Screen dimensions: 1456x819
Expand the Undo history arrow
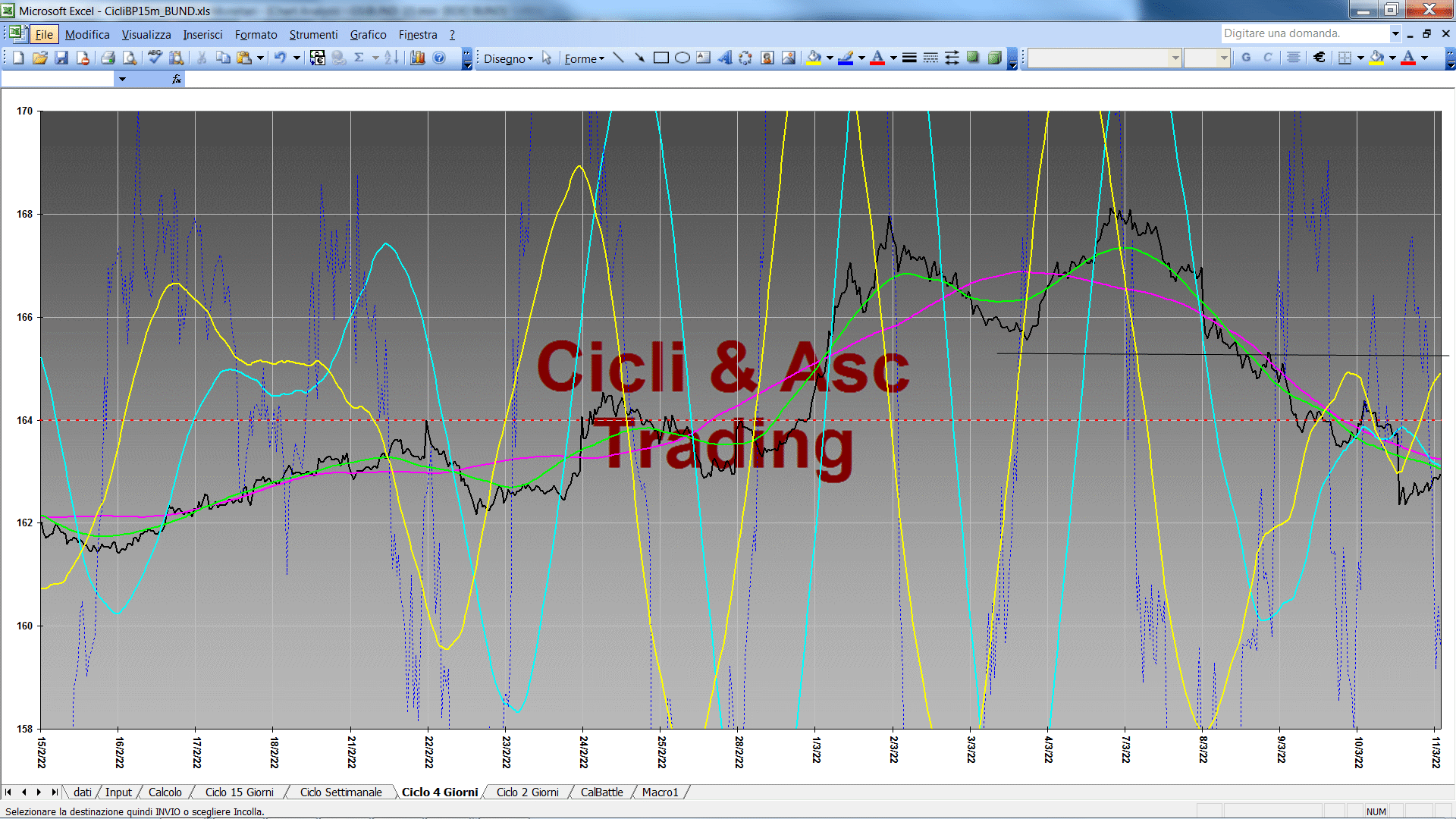point(297,58)
